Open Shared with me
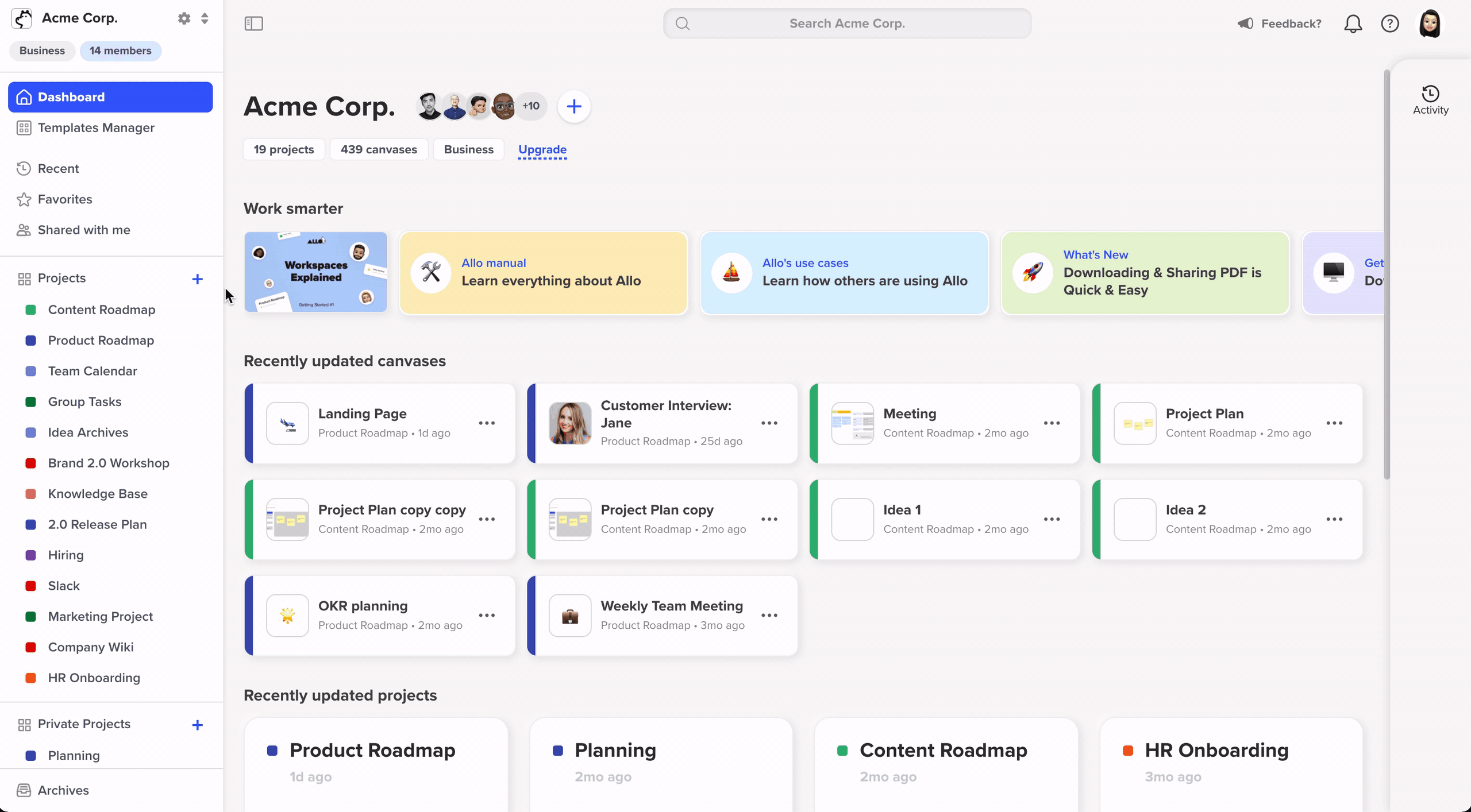 tap(110, 230)
